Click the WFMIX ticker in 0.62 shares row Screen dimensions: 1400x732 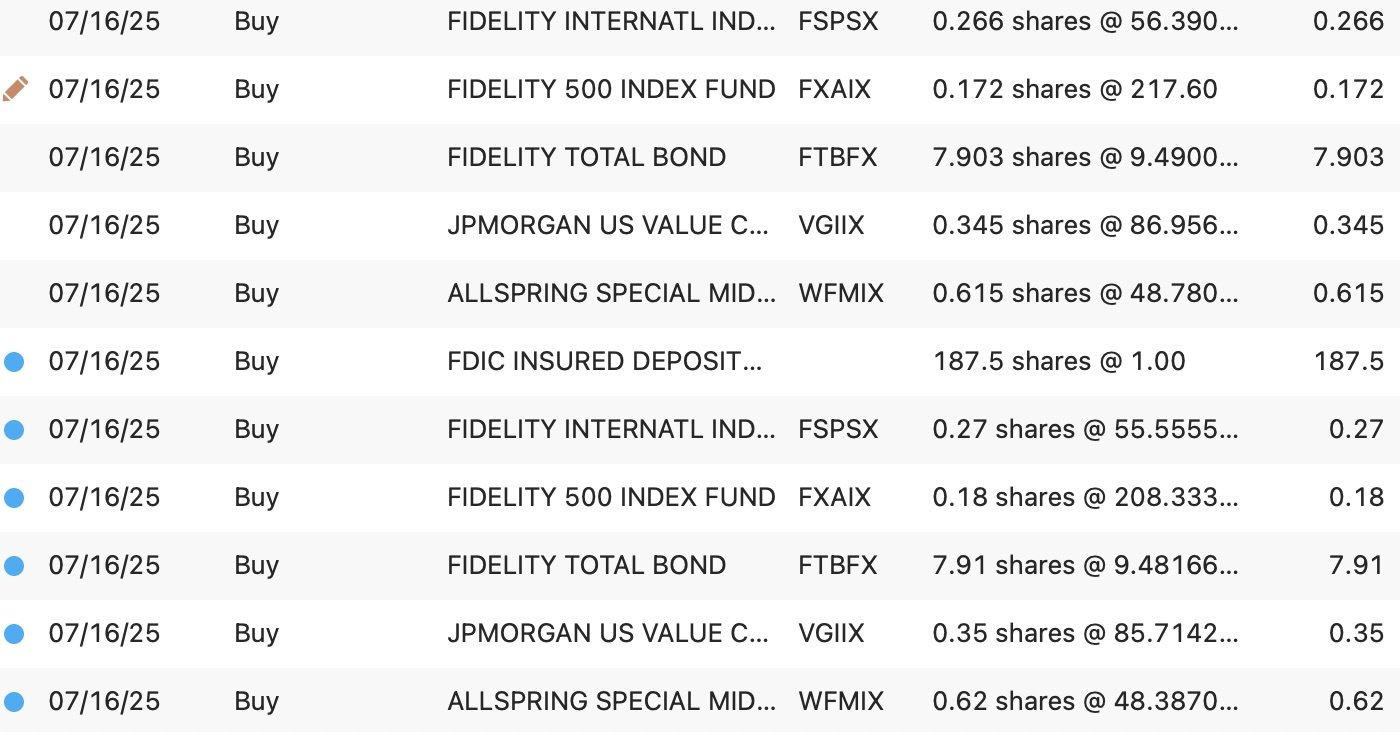[x=841, y=702]
